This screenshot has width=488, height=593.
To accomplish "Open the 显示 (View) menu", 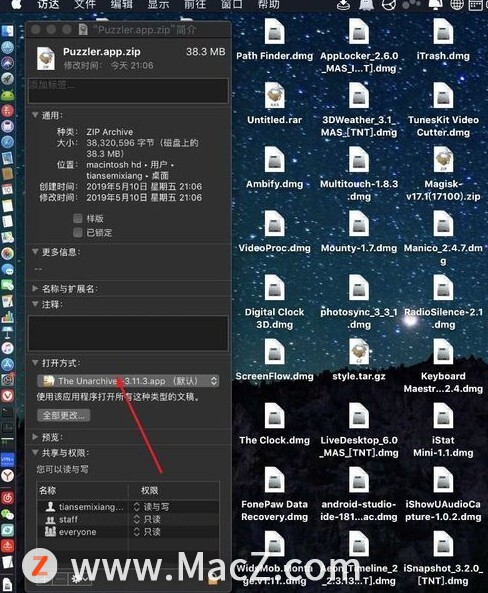I will click(x=158, y=5).
